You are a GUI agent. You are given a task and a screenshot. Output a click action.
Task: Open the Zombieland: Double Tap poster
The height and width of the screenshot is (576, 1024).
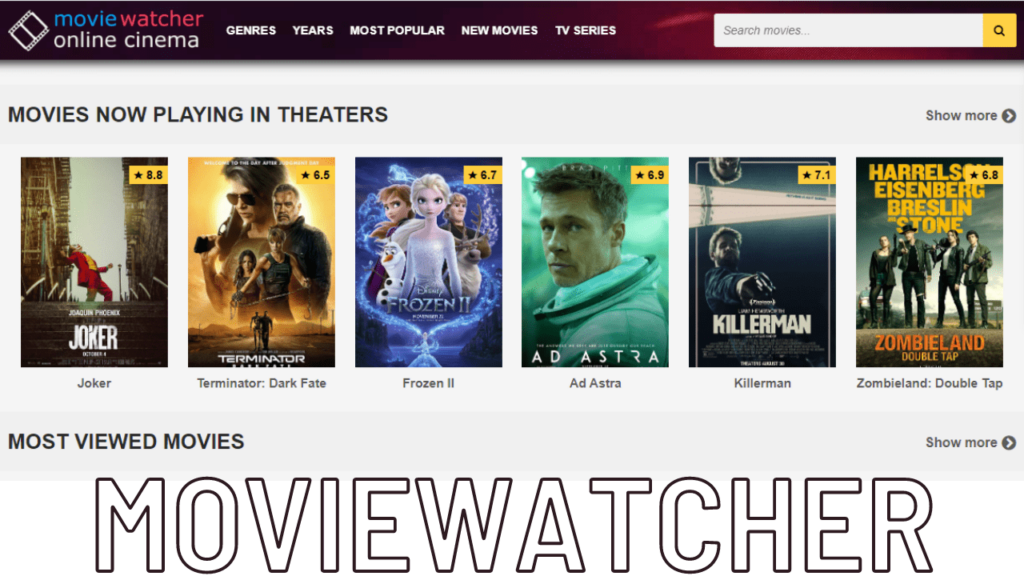(929, 262)
